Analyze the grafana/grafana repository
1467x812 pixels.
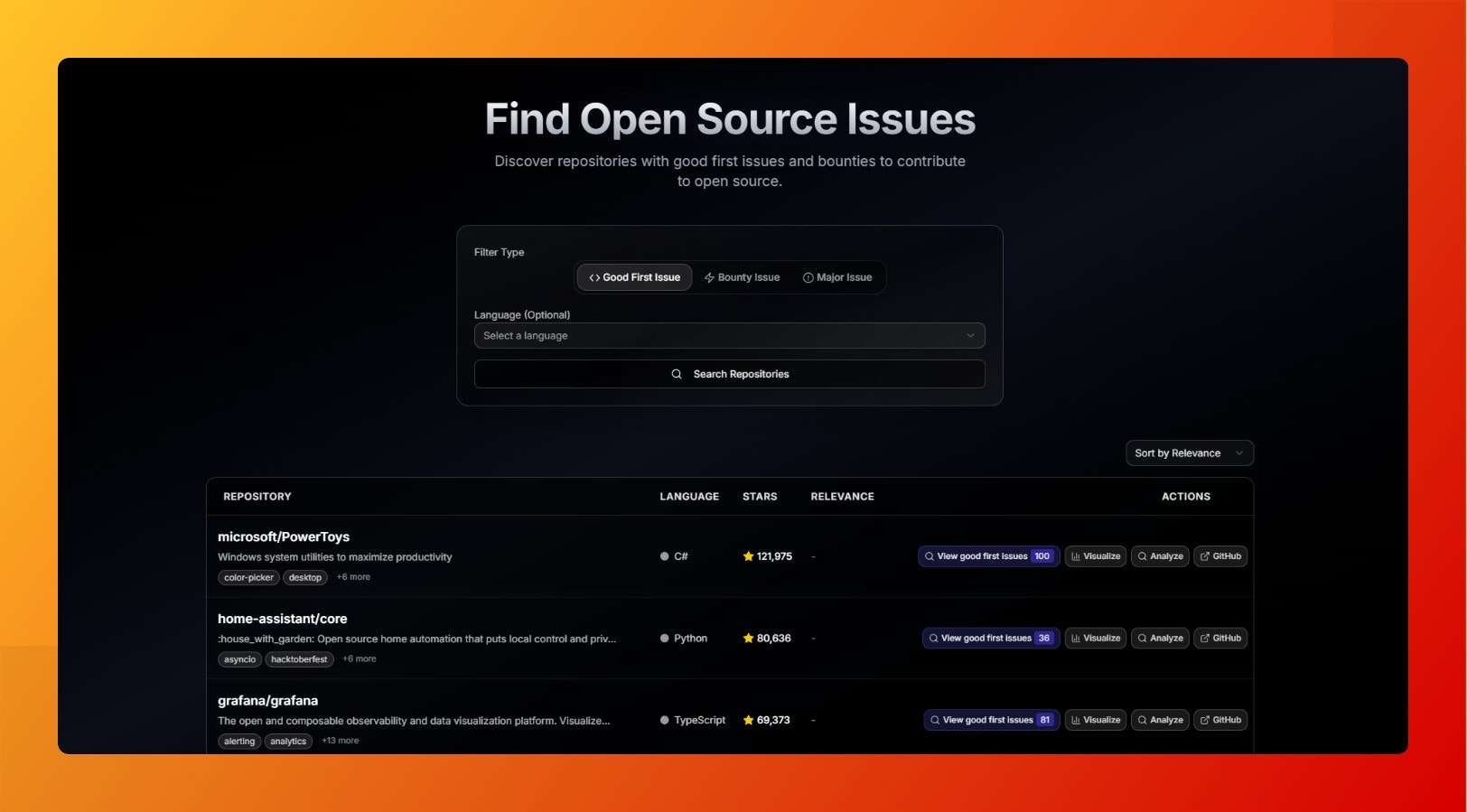(1160, 720)
